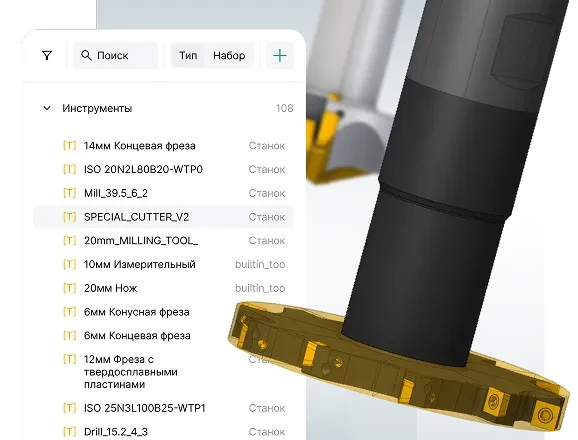Open the filter funnel icon
The width and height of the screenshot is (578, 440).
tap(47, 56)
